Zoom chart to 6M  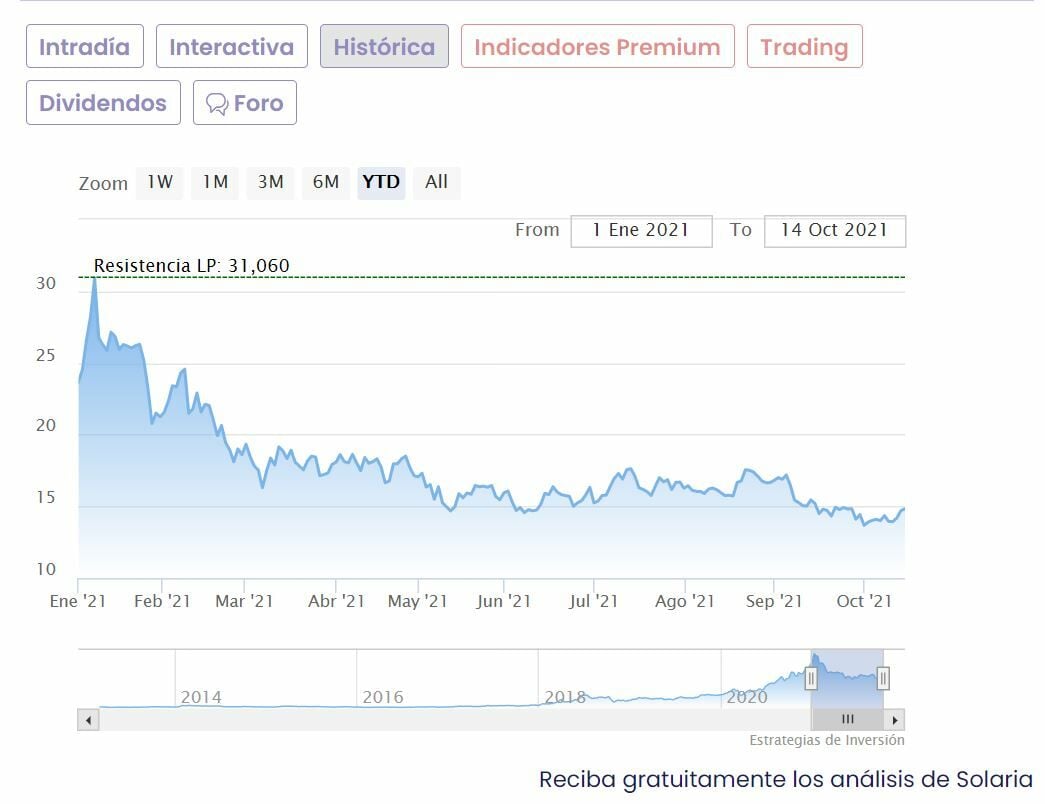[x=326, y=182]
